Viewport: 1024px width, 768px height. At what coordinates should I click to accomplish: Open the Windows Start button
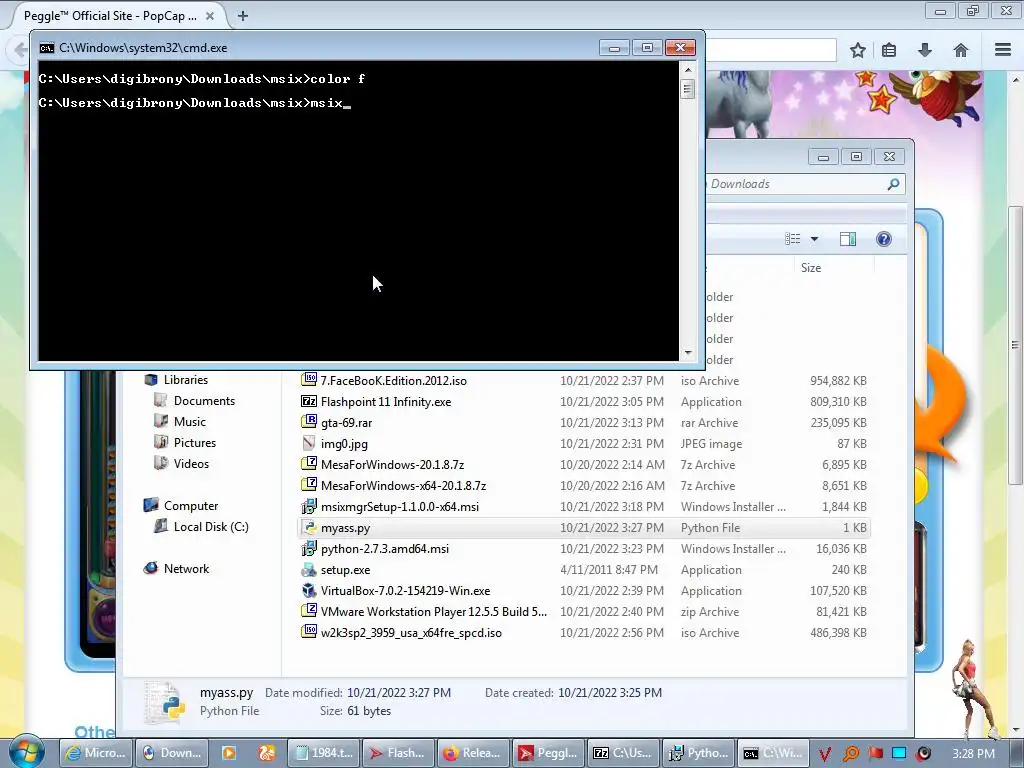[x=26, y=751]
